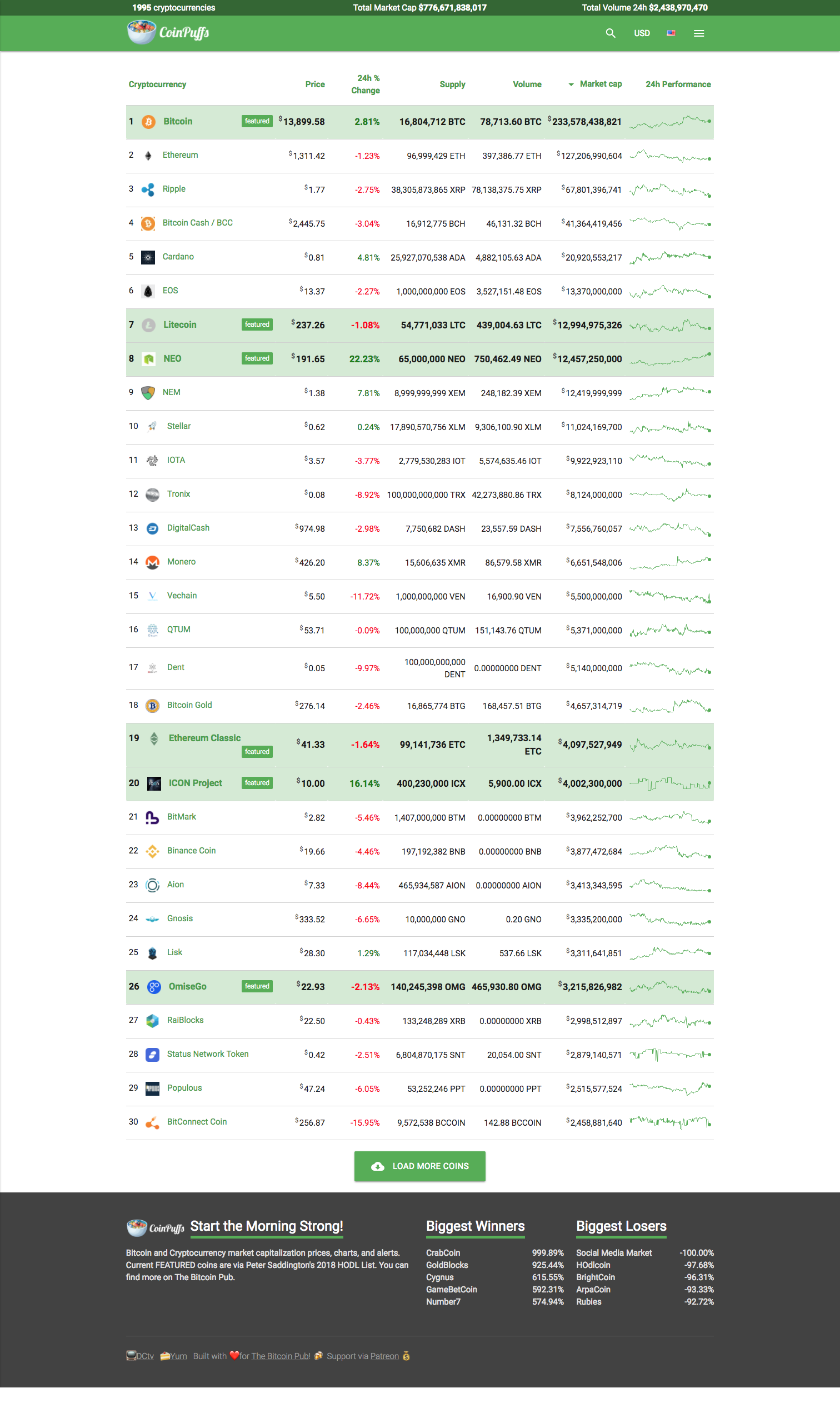Sort table by 24h % Change column
Screen dimensions: 840x1413
[x=365, y=84]
